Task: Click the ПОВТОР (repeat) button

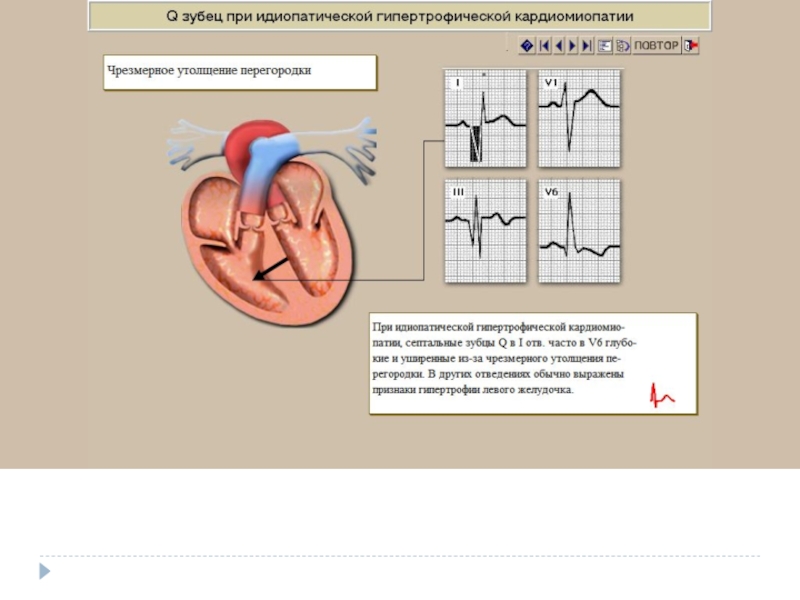Action: click(656, 45)
